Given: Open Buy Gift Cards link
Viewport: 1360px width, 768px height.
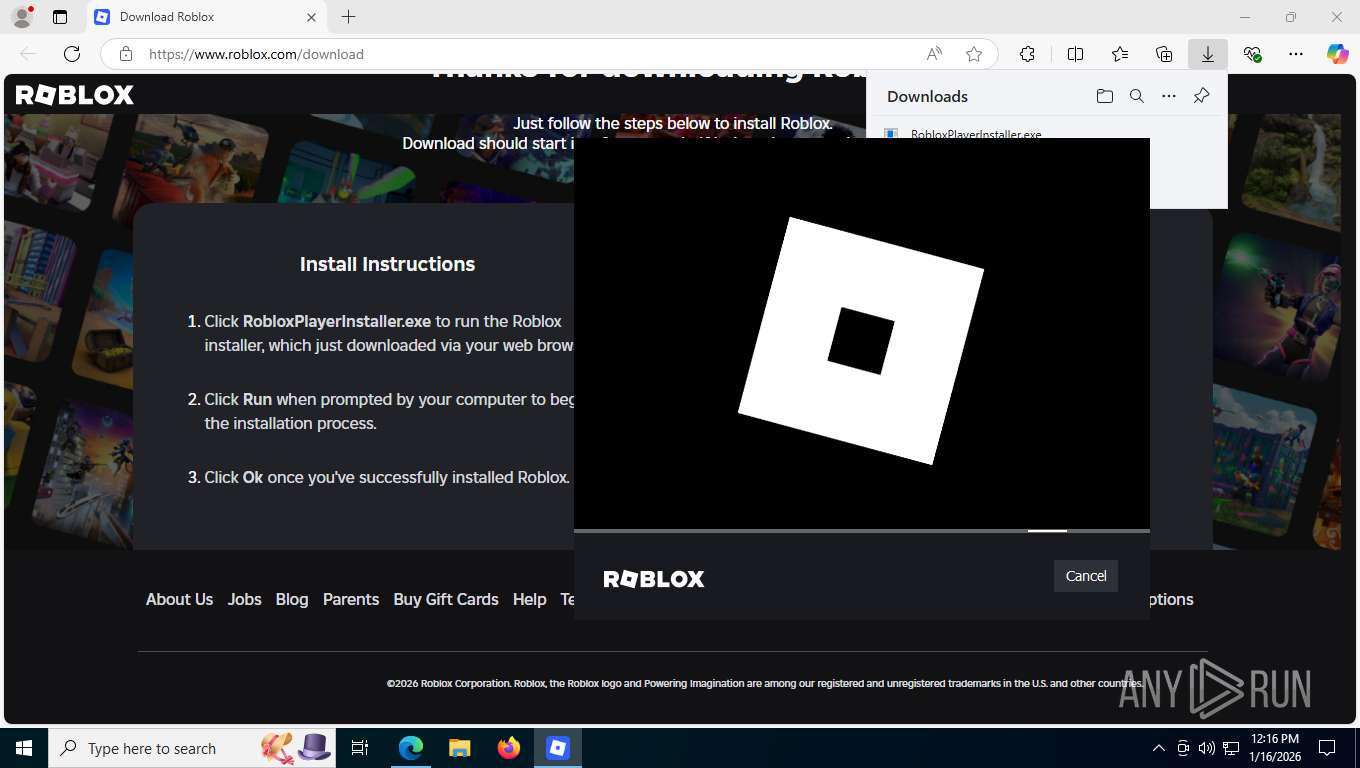Looking at the screenshot, I should pyautogui.click(x=446, y=599).
